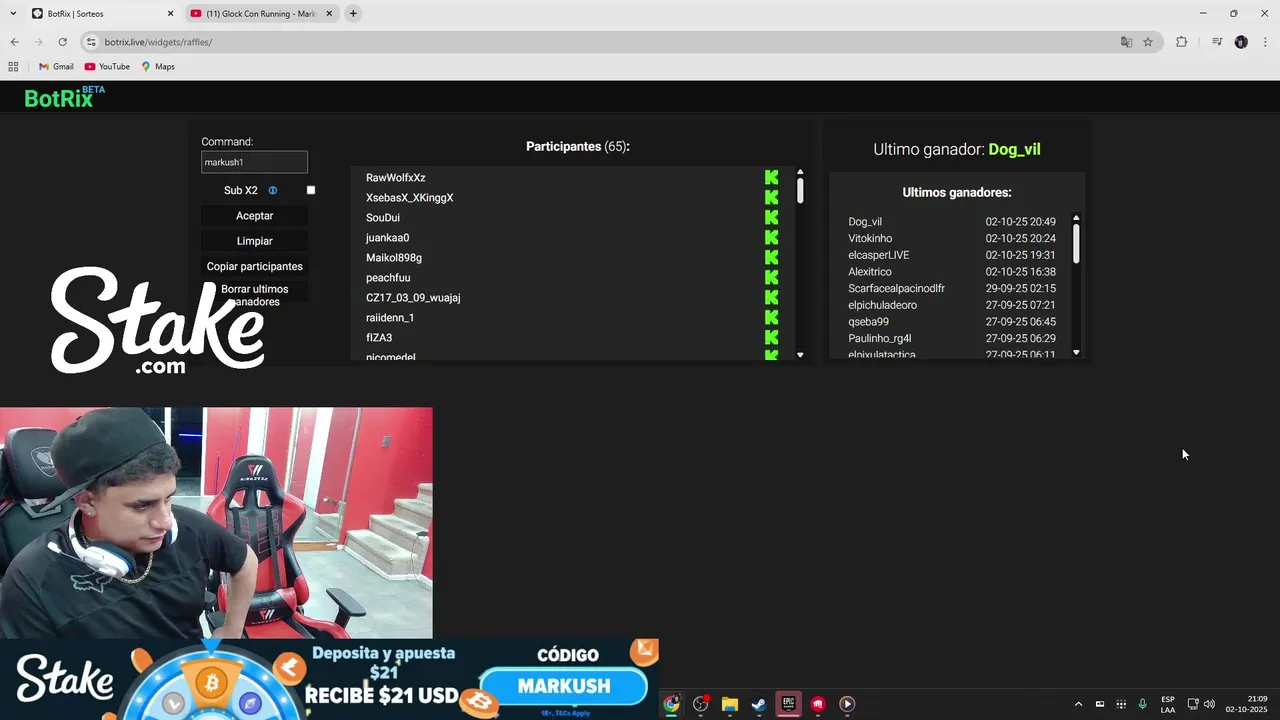The image size is (1280, 720).
Task: Click winner Alexitrico in recent winners
Action: coord(870,272)
